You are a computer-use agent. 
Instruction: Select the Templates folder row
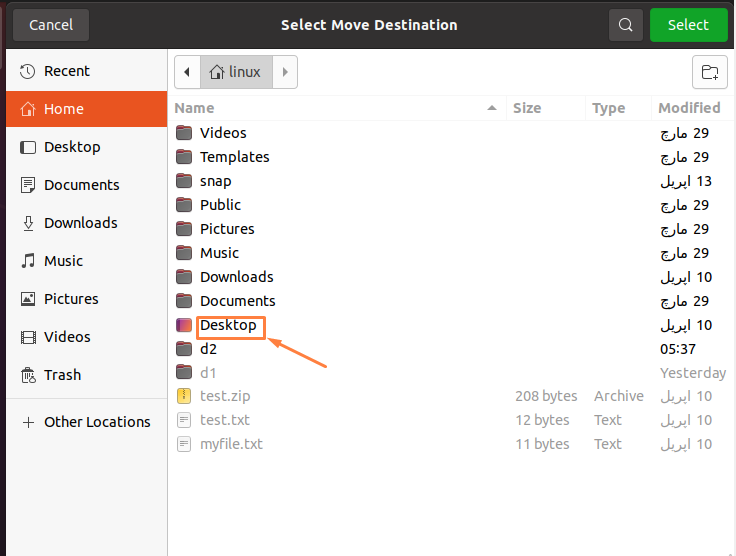pyautogui.click(x=451, y=157)
